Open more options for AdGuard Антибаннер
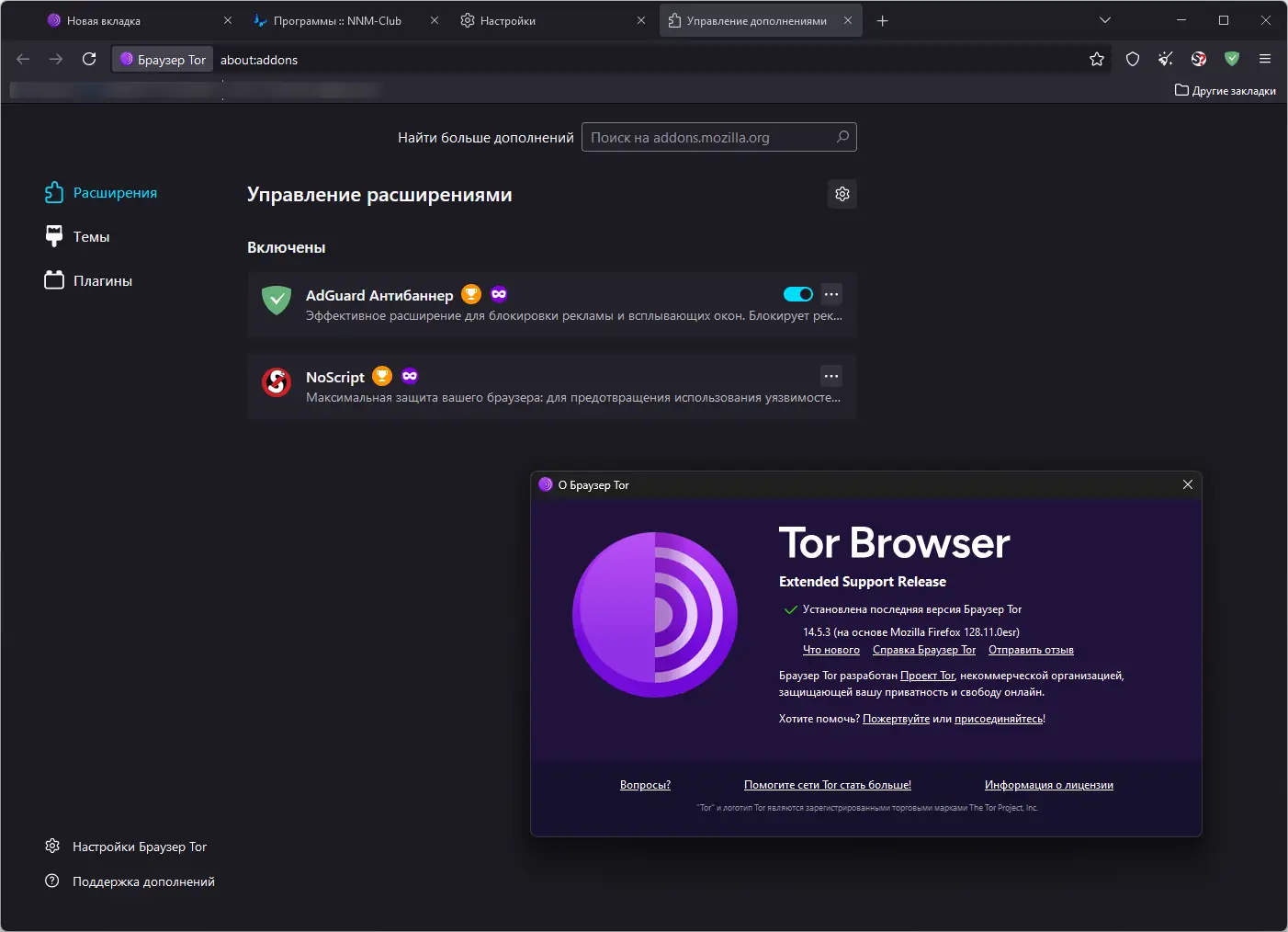This screenshot has height=932, width=1288. coord(831,294)
